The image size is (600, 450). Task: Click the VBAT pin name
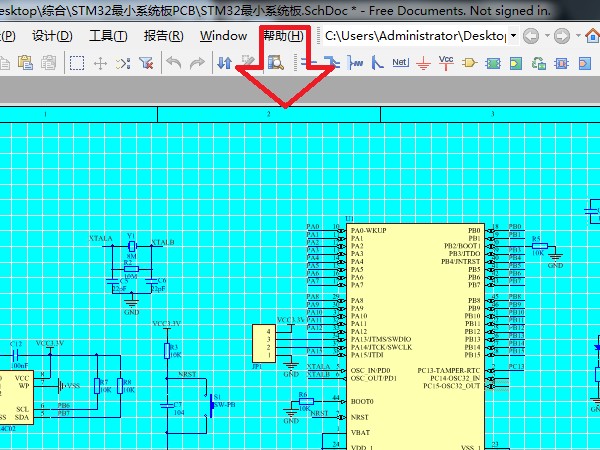(x=360, y=432)
